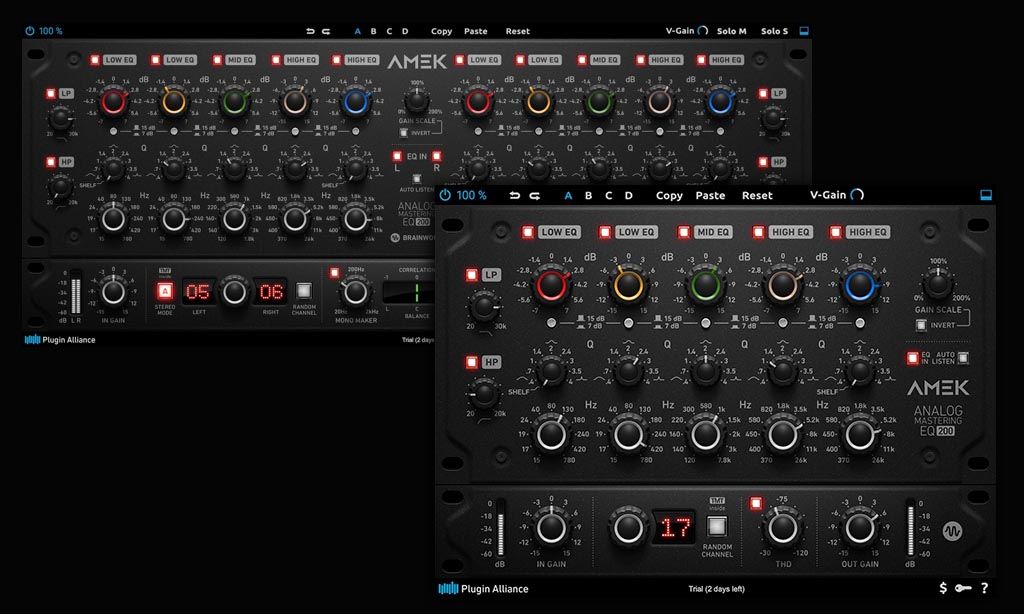Click Solo M in the back window
Viewport: 1024px width, 614px height.
[x=731, y=31]
